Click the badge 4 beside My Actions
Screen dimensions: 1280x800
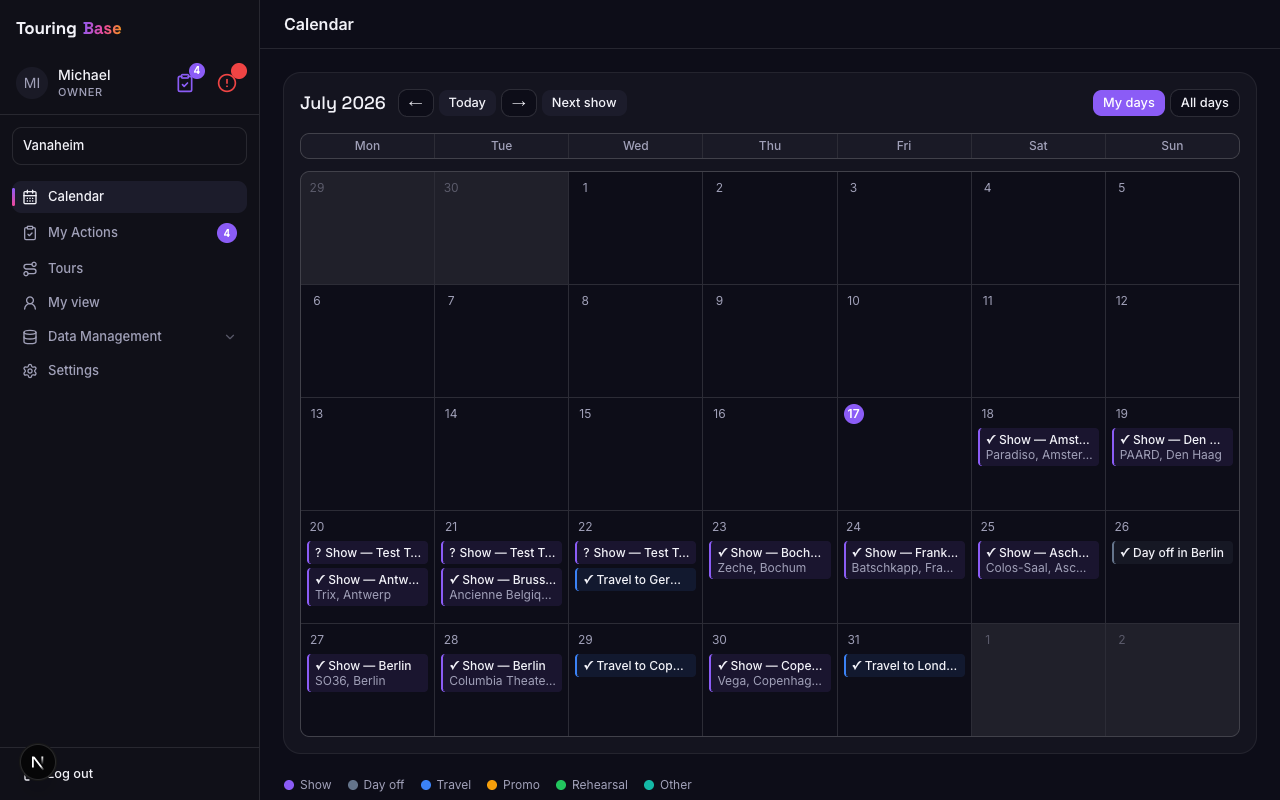[x=227, y=233]
